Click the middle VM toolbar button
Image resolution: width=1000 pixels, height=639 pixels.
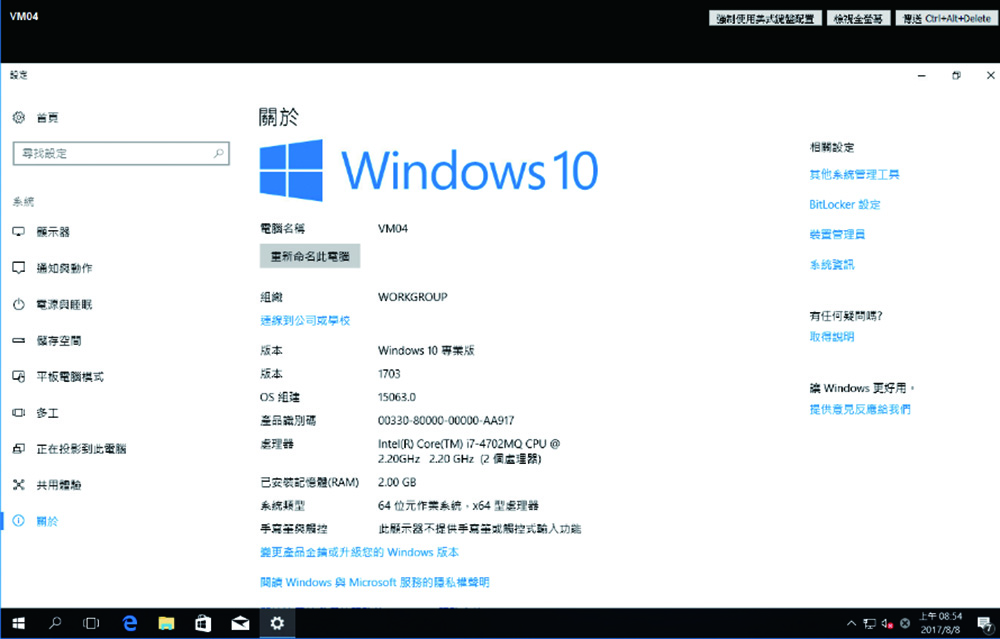click(x=858, y=18)
